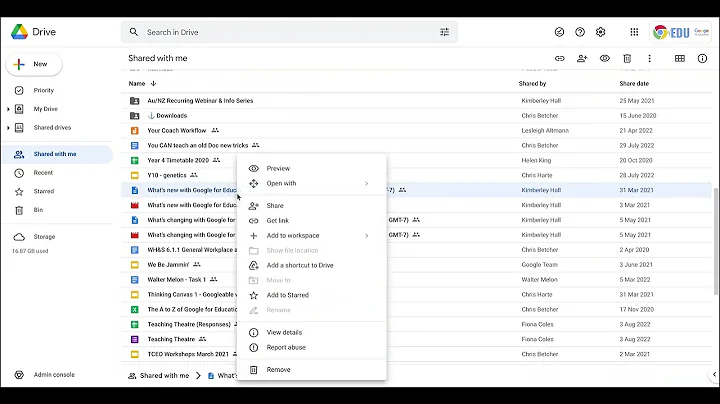The width and height of the screenshot is (720, 404).
Task: Choose Report abuse in context menu
Action: pyautogui.click(x=311, y=348)
